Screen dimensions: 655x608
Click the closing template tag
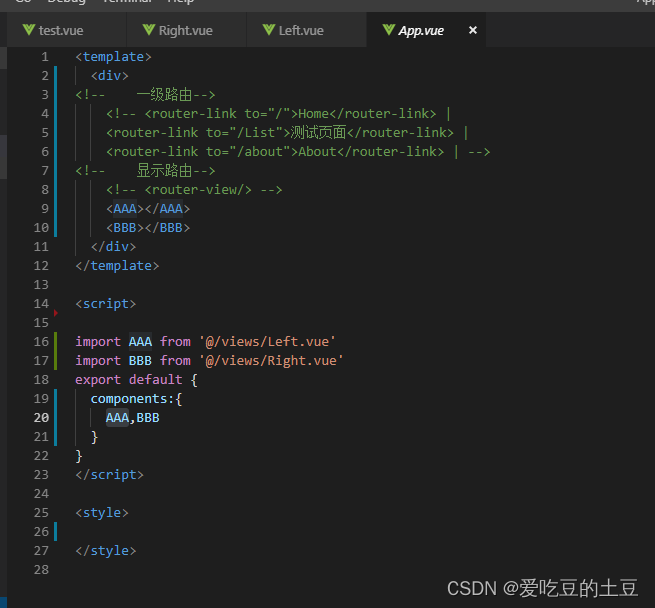(117, 266)
